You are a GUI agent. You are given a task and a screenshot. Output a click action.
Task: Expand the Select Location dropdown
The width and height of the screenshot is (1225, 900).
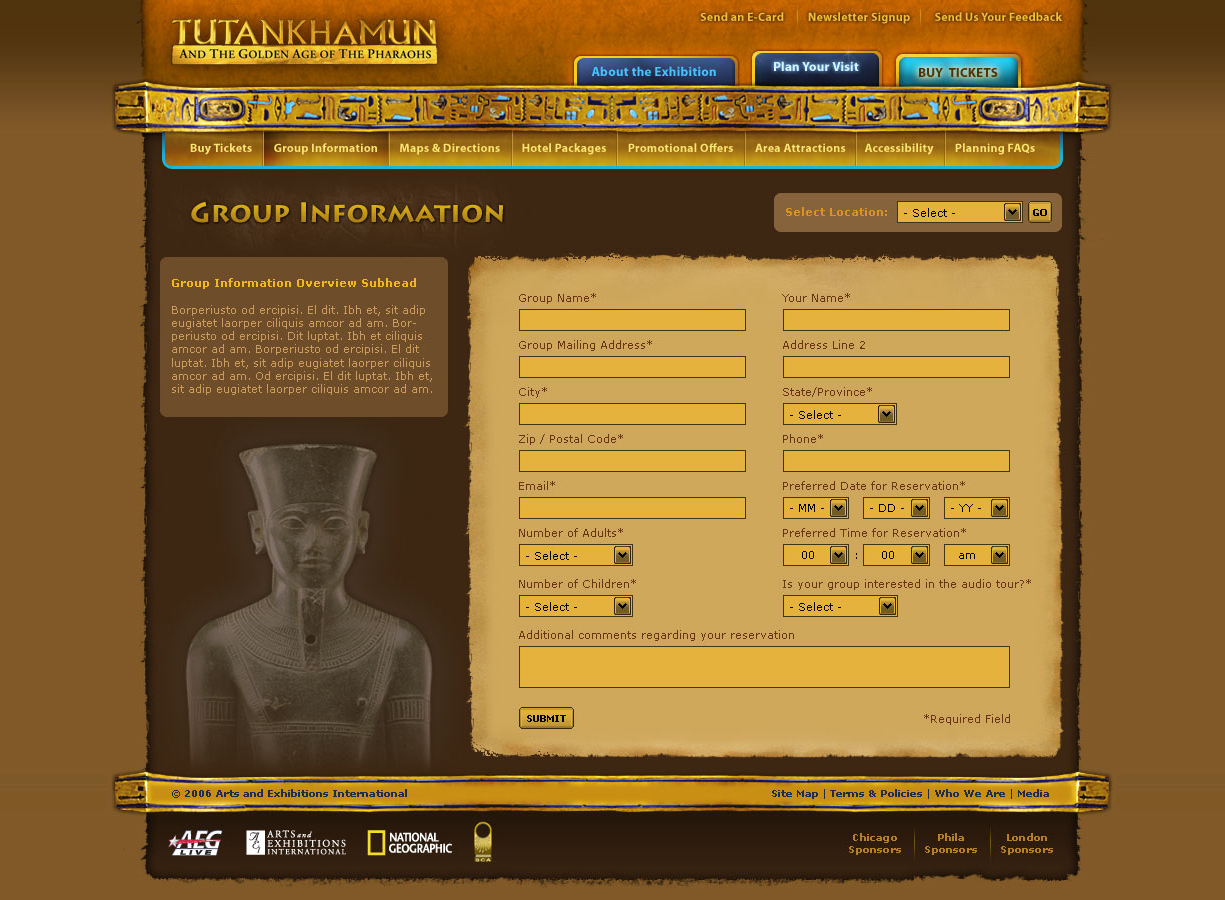[x=959, y=212]
